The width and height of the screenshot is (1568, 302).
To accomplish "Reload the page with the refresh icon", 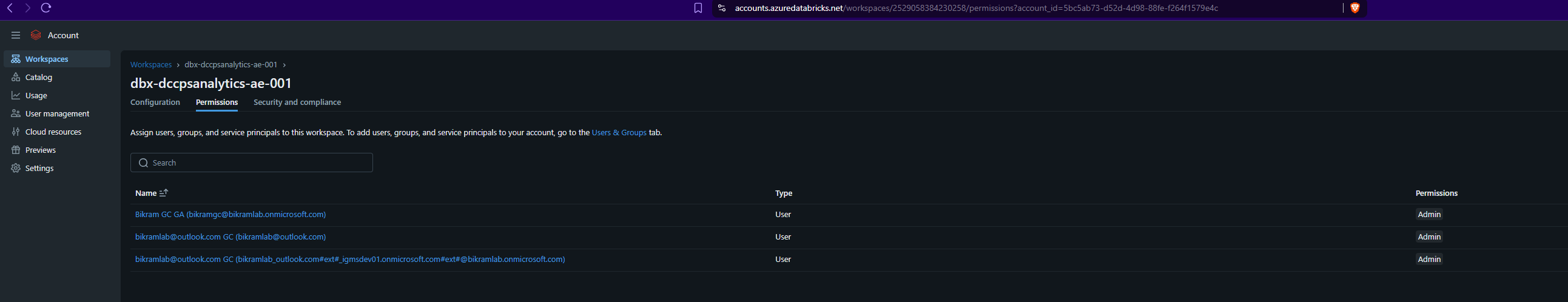I will (46, 8).
